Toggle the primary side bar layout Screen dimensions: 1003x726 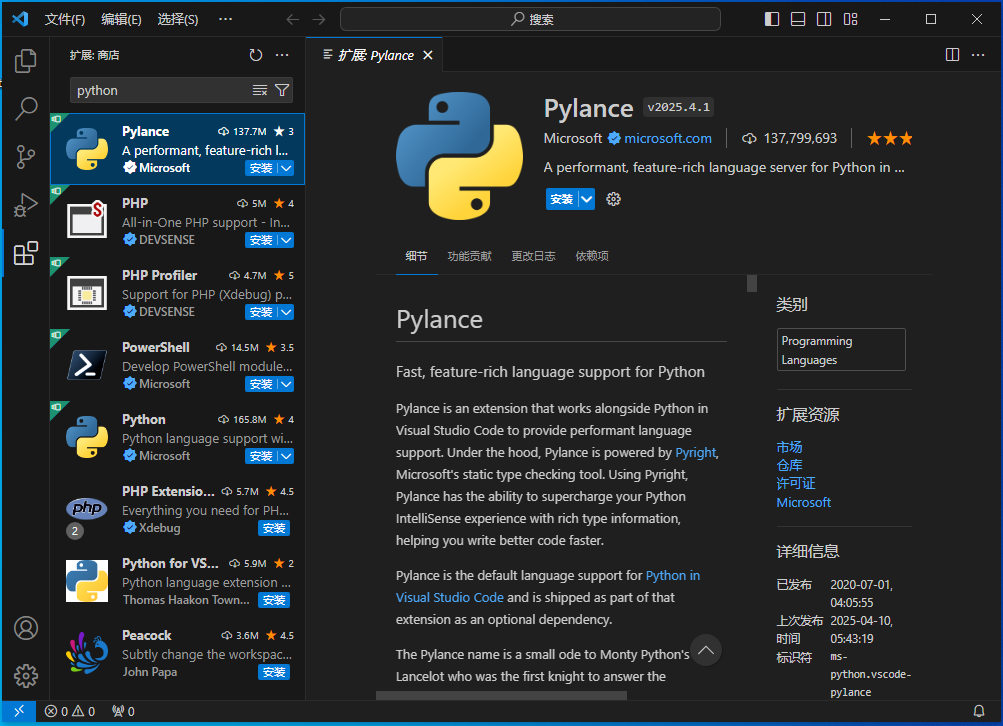772,19
